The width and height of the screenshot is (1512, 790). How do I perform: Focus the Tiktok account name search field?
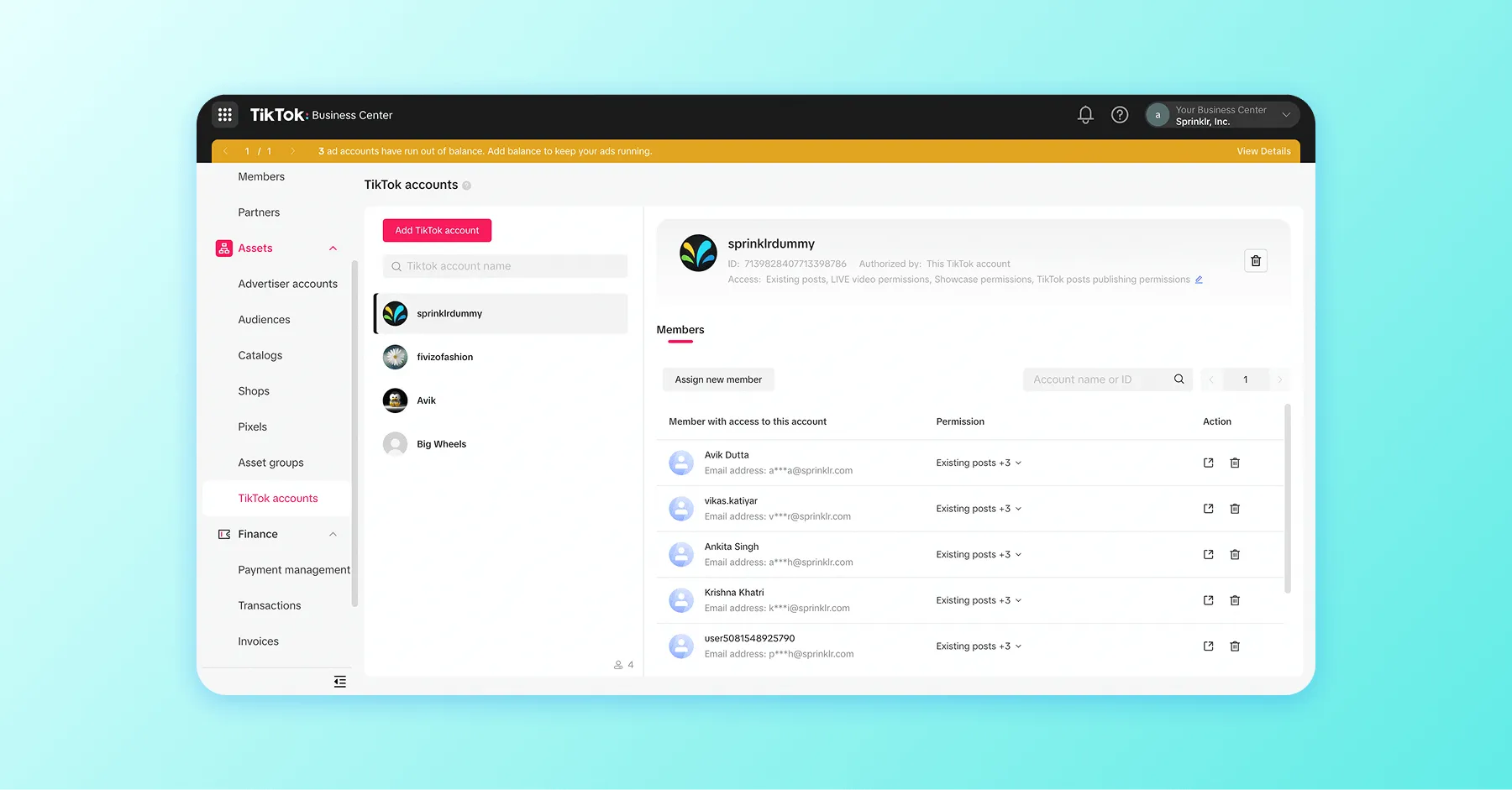(505, 266)
